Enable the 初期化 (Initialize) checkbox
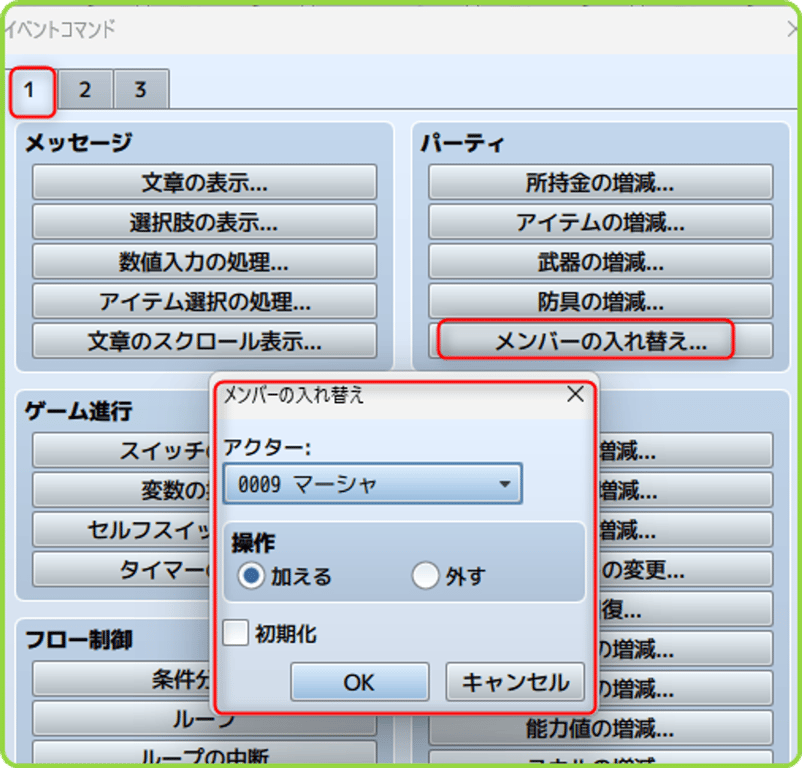Viewport: 802px width, 768px height. pyautogui.click(x=235, y=634)
